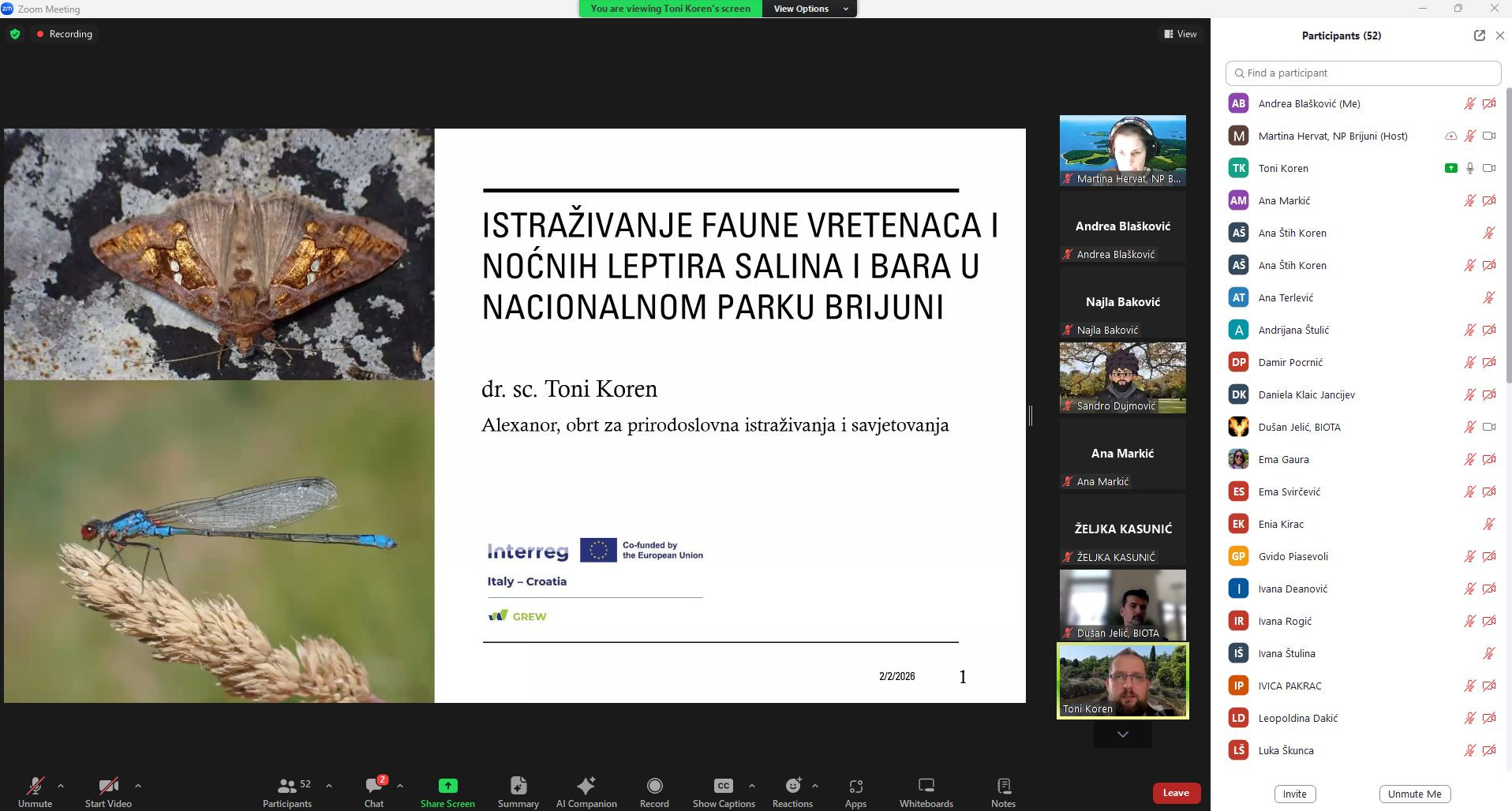Toggle Show Captions on

point(723,791)
